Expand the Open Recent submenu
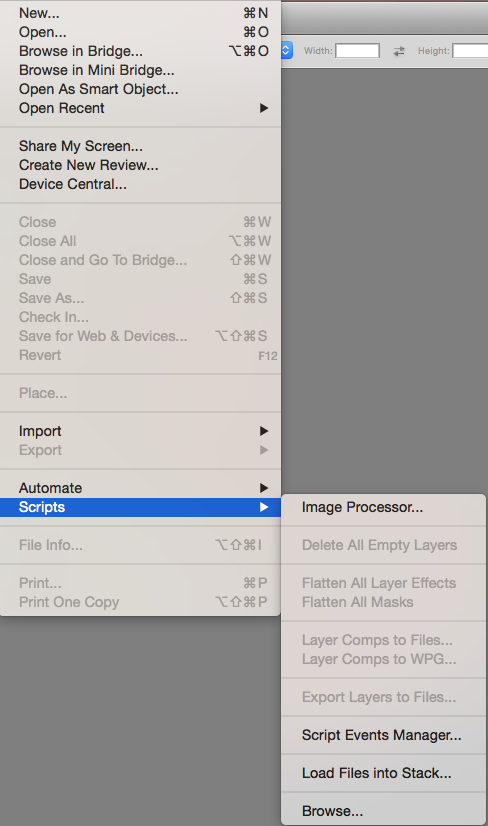488x826 pixels. [x=140, y=108]
